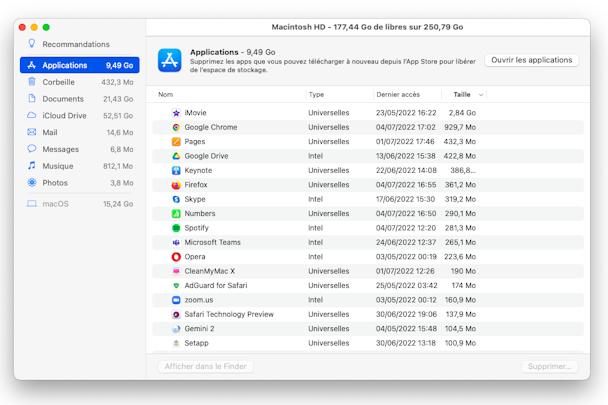Click the Corbeille trash icon in sidebar
Viewport: 608px width, 405px height.
click(x=32, y=81)
